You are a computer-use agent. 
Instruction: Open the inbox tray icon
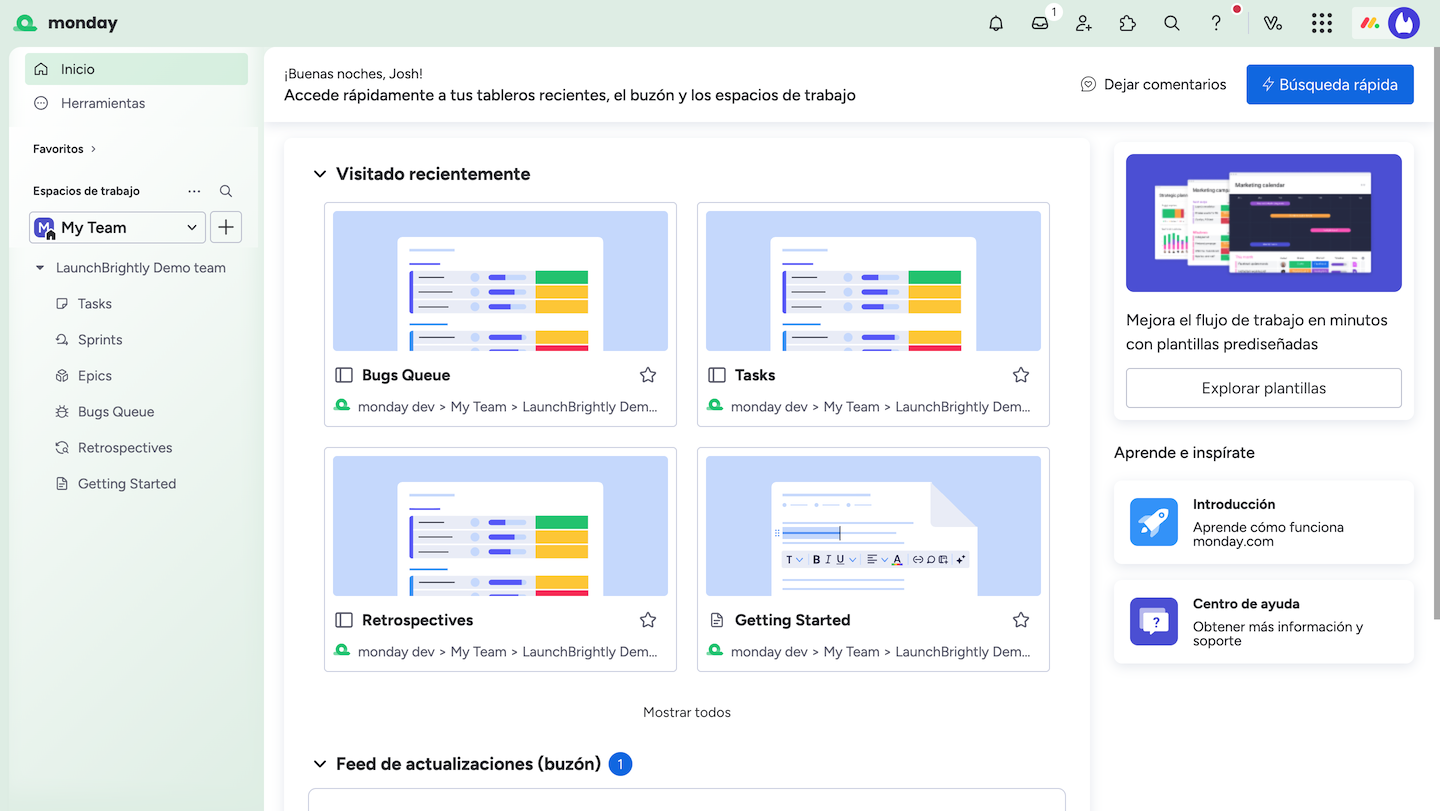(x=1040, y=23)
